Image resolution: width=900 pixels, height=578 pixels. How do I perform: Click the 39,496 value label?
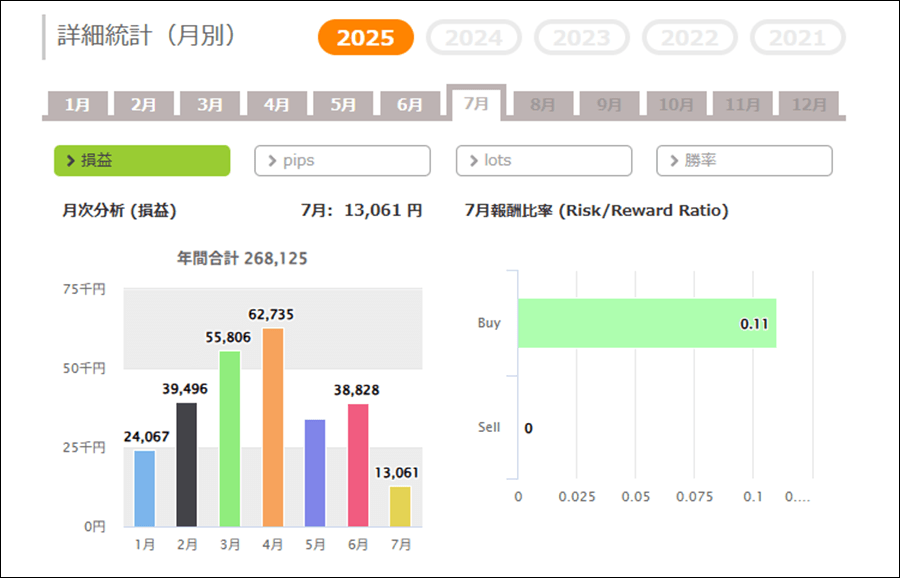click(x=185, y=389)
